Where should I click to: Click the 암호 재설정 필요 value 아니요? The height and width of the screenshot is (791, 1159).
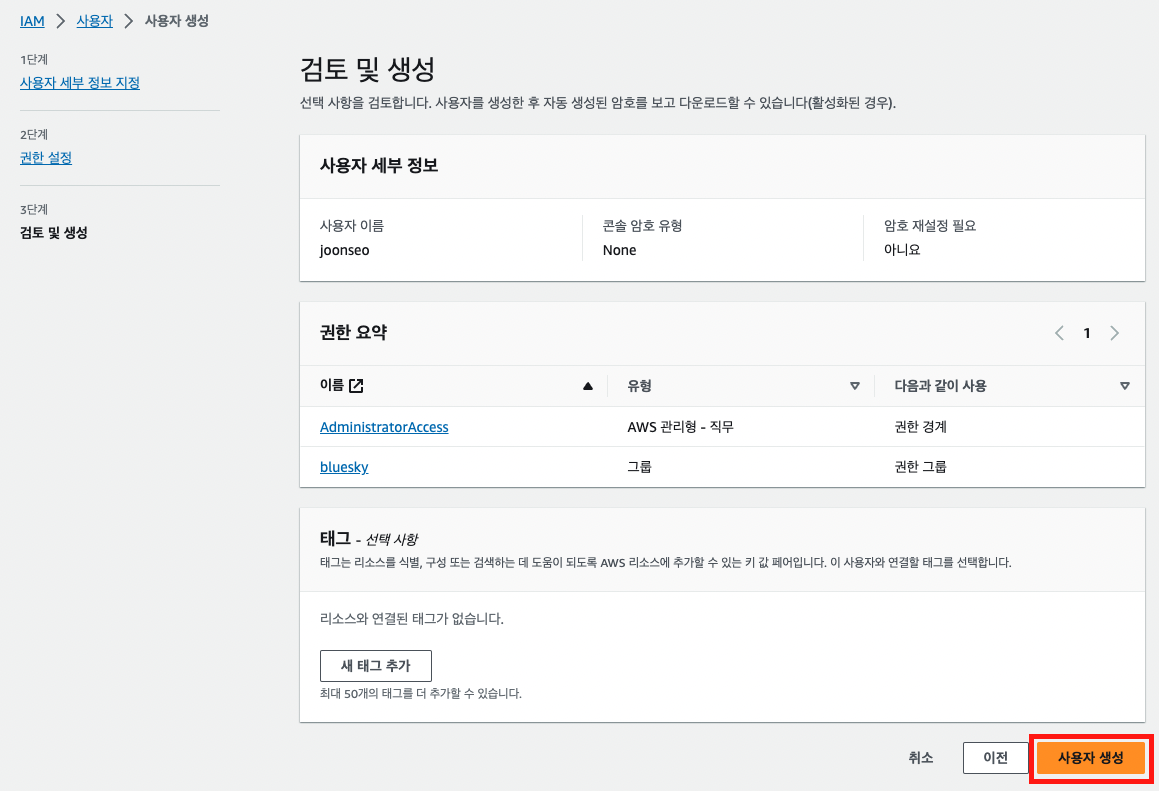point(902,250)
